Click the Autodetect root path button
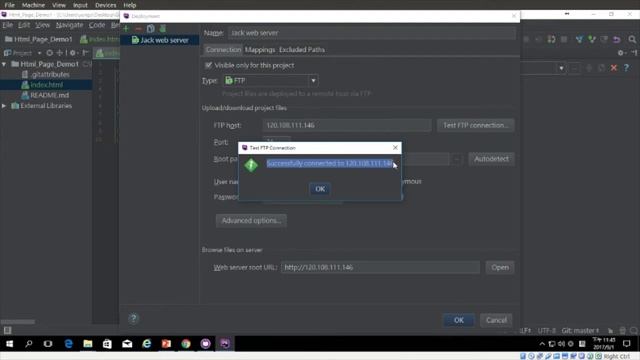 click(x=491, y=159)
